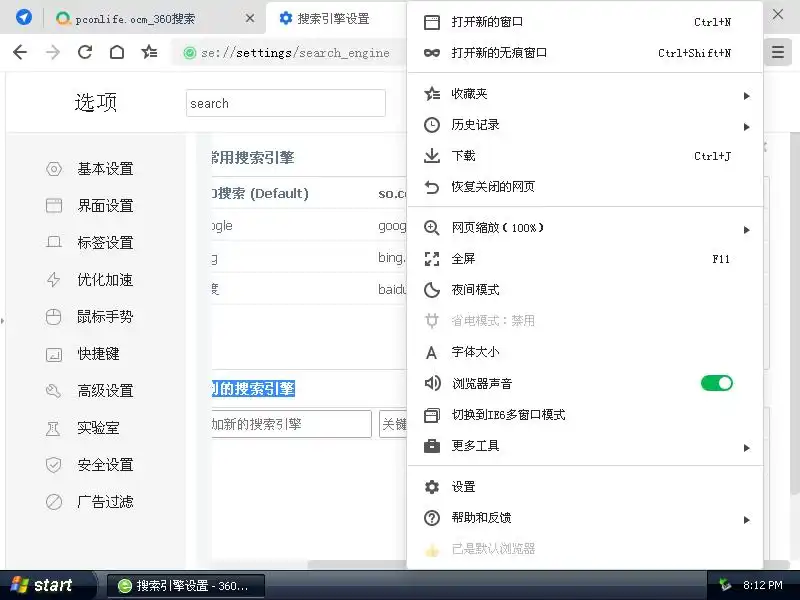Click the 广告过滤 block icon
Screen dimensions: 800x600
coord(54,502)
